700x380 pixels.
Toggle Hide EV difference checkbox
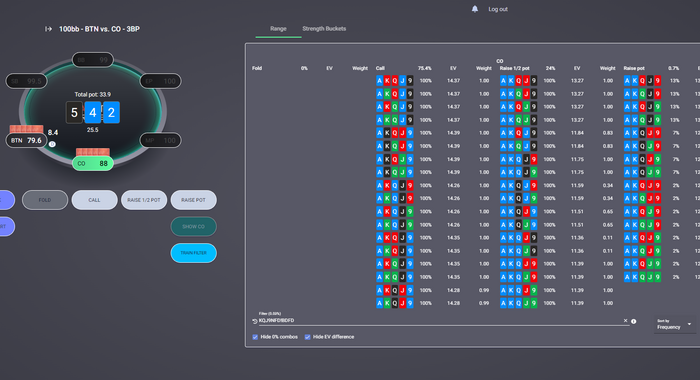(x=308, y=337)
